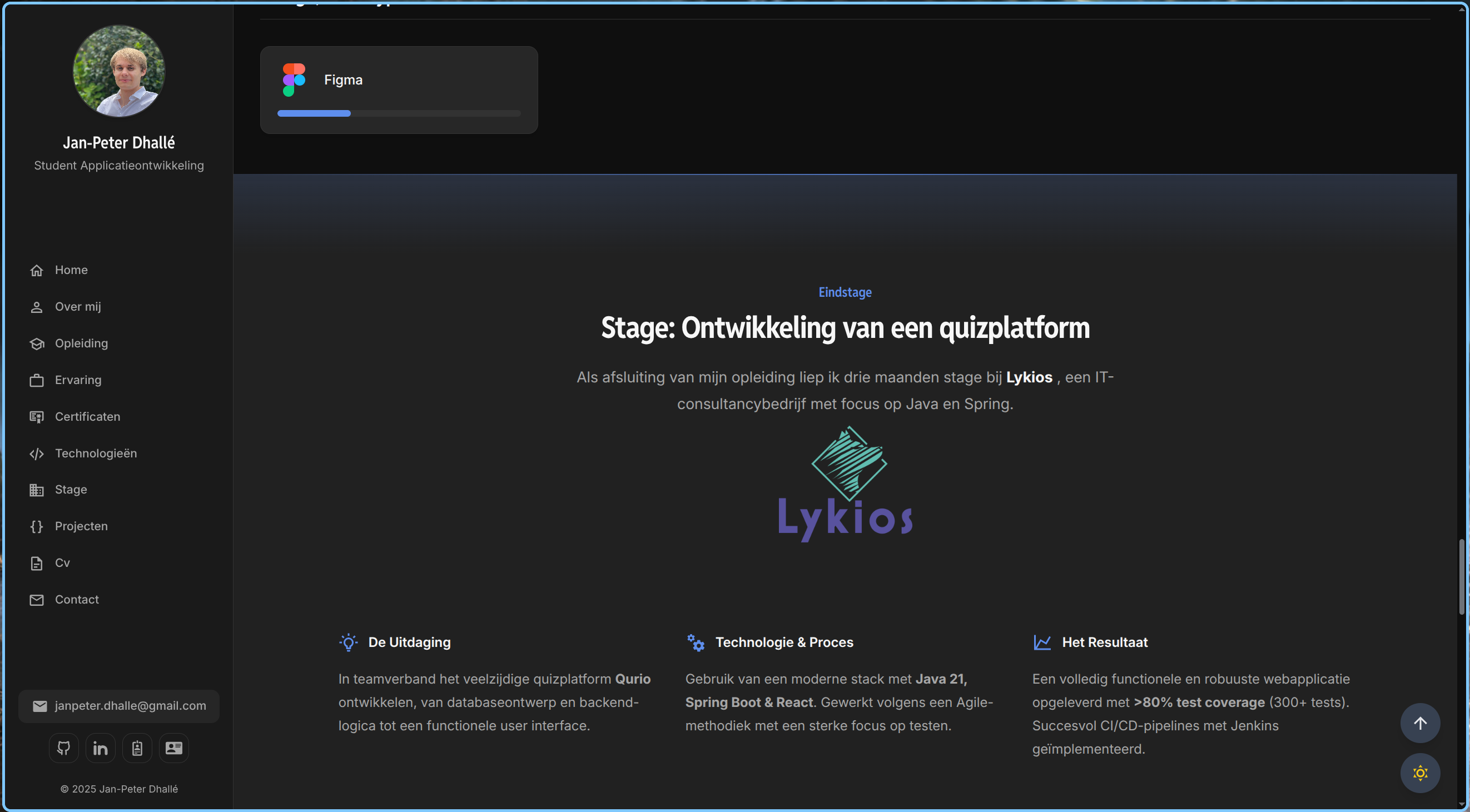
Task: Click the curly braces icon for Projecten
Action: coord(37,527)
